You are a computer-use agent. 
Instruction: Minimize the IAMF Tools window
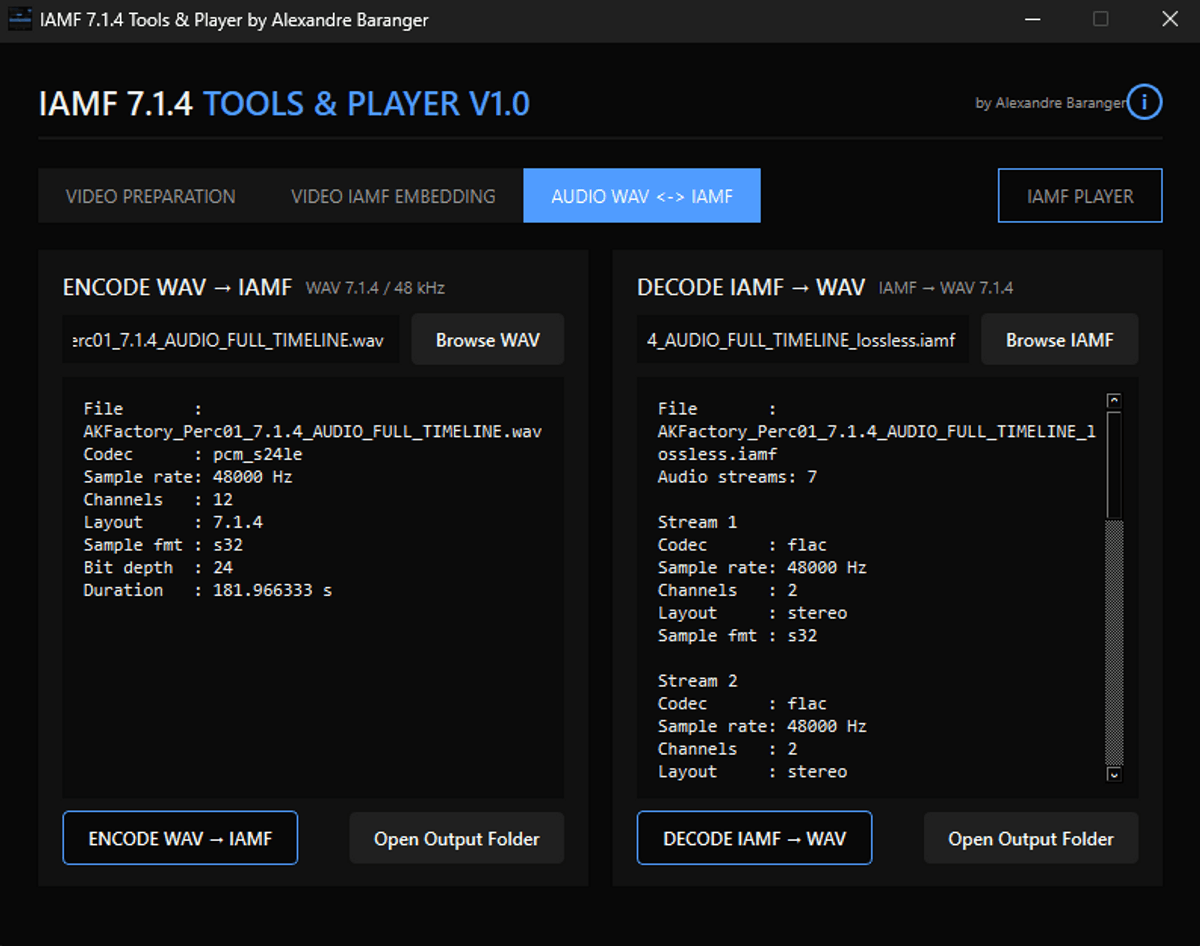click(1031, 19)
